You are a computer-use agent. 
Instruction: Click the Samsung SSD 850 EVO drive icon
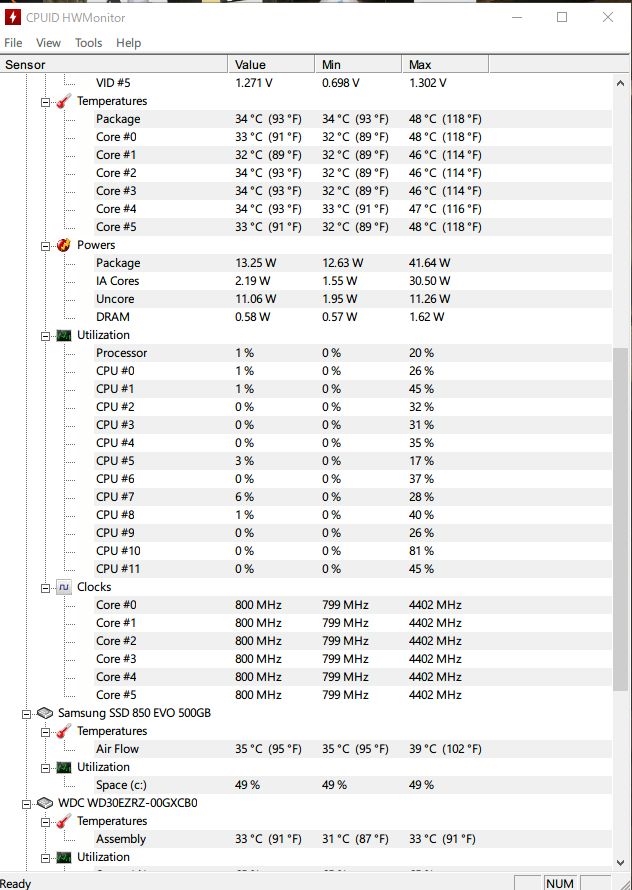tap(45, 713)
